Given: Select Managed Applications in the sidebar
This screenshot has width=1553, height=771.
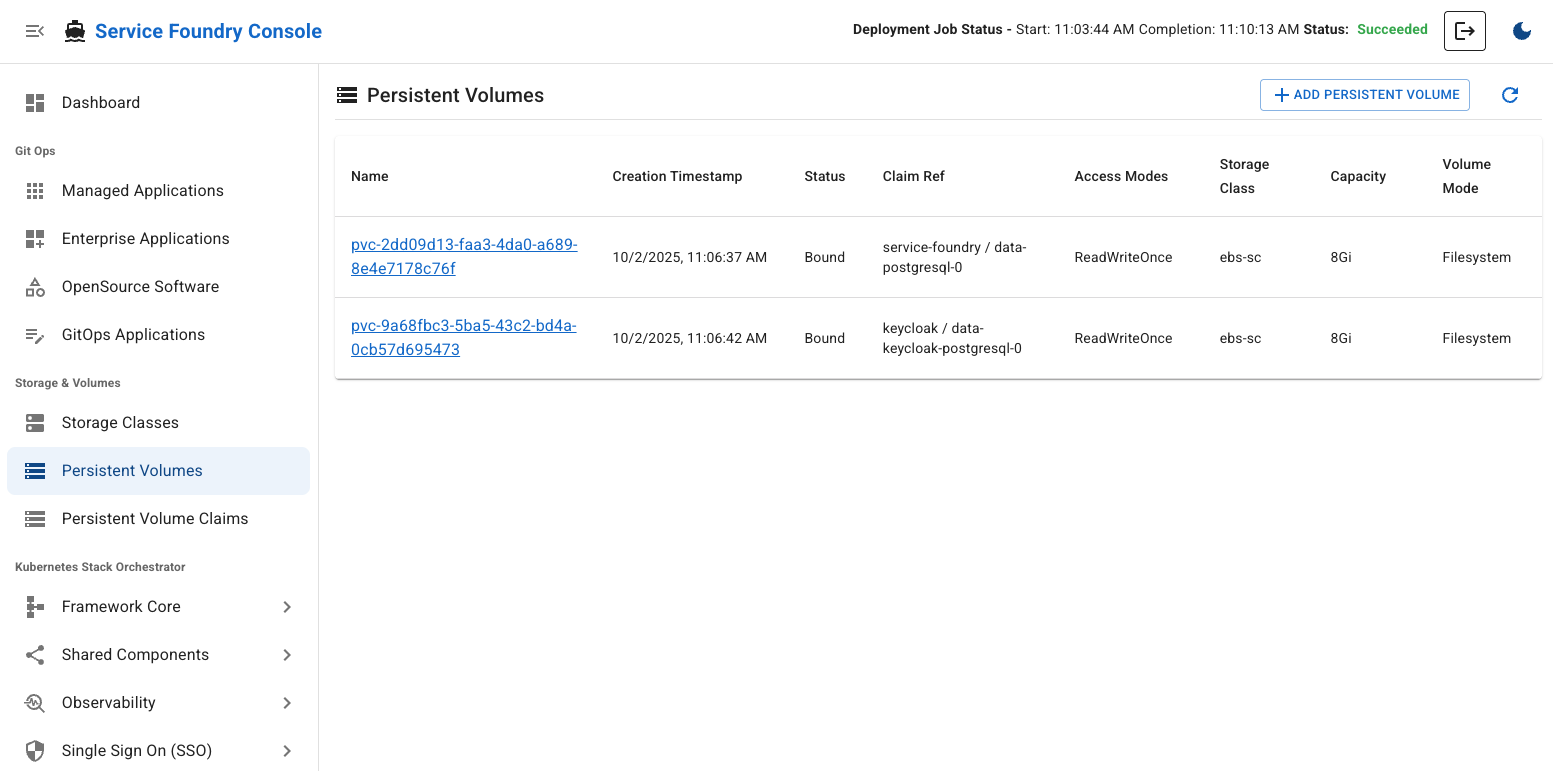Looking at the screenshot, I should coord(143,190).
